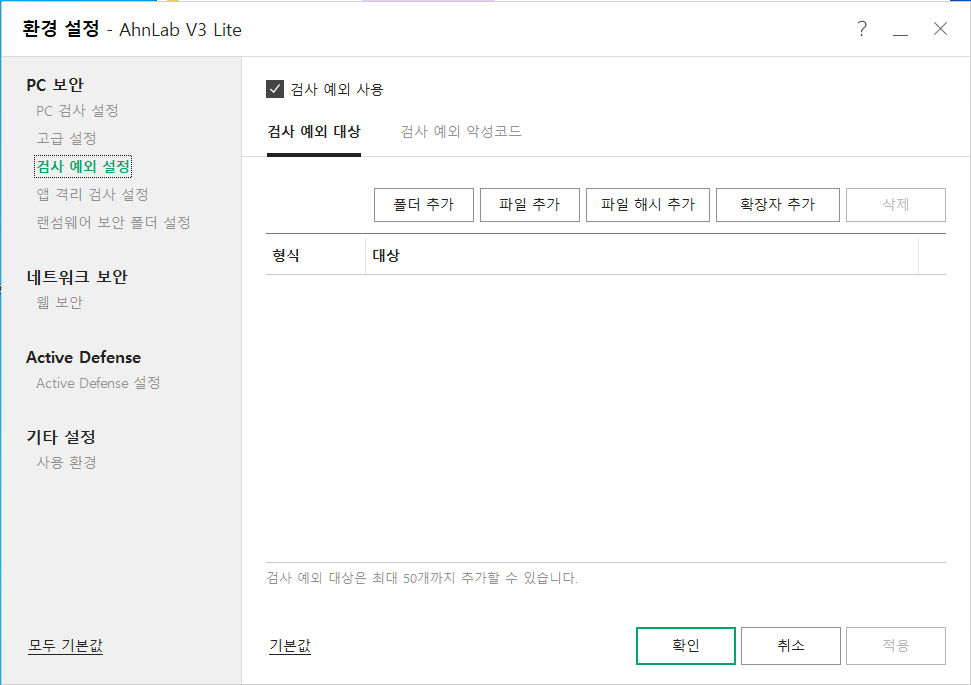Viewport: 971px width, 685px height.
Task: Open 사용 환경 settings
Action: tap(66, 463)
